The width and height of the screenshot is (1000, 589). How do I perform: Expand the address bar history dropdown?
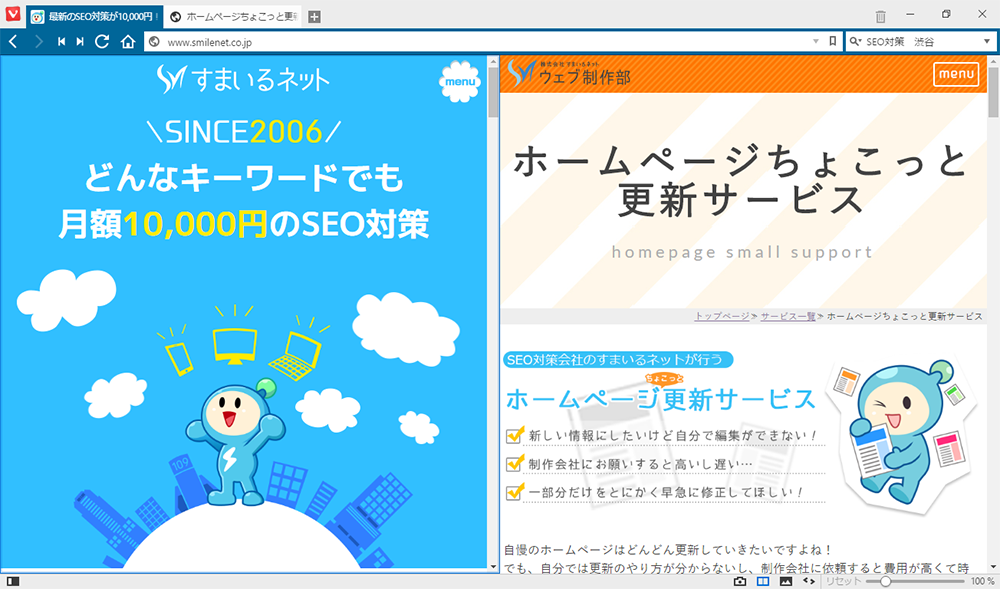(x=816, y=42)
